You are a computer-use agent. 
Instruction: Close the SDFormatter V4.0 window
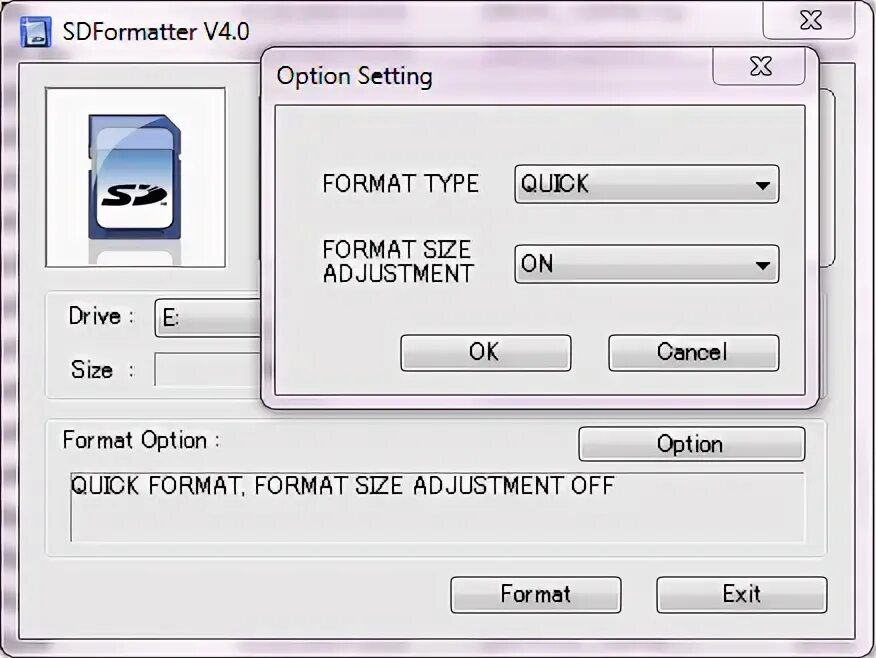(810, 21)
